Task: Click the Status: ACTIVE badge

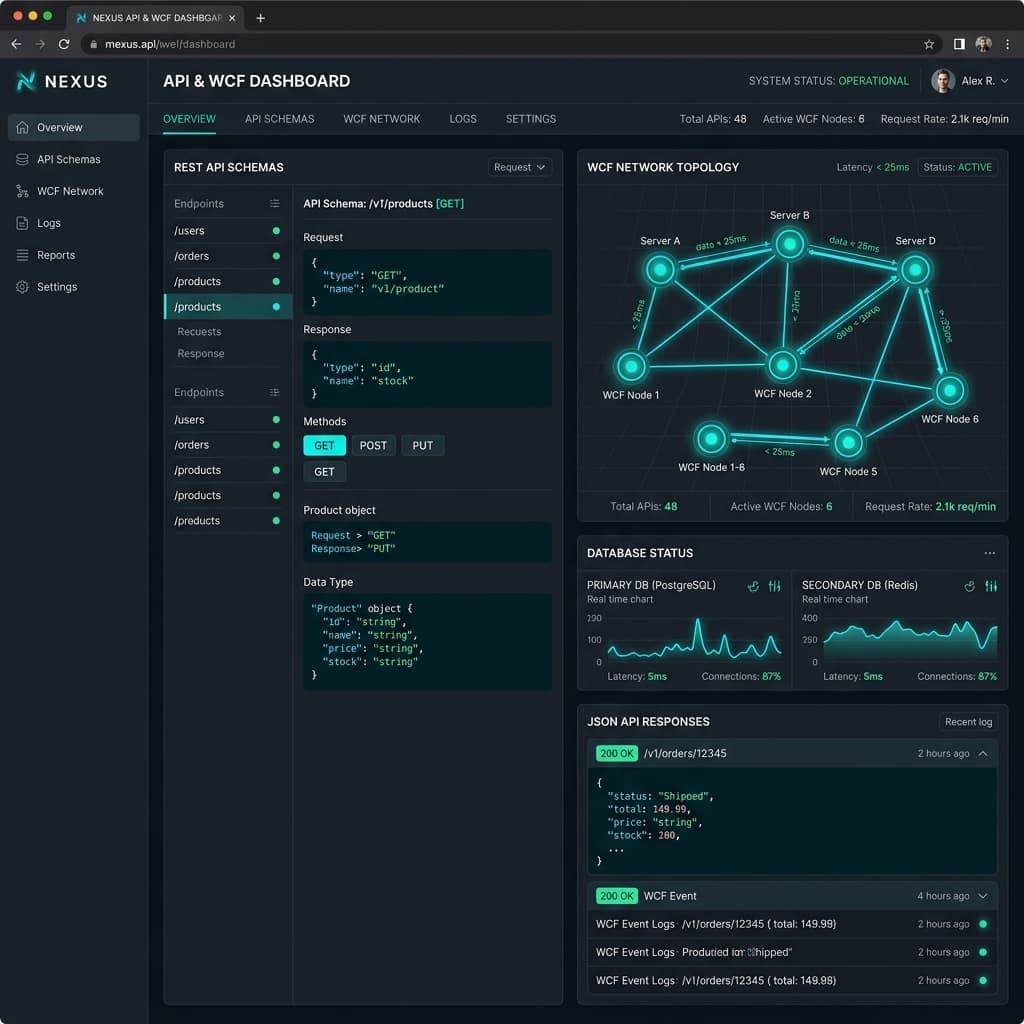Action: coord(957,167)
